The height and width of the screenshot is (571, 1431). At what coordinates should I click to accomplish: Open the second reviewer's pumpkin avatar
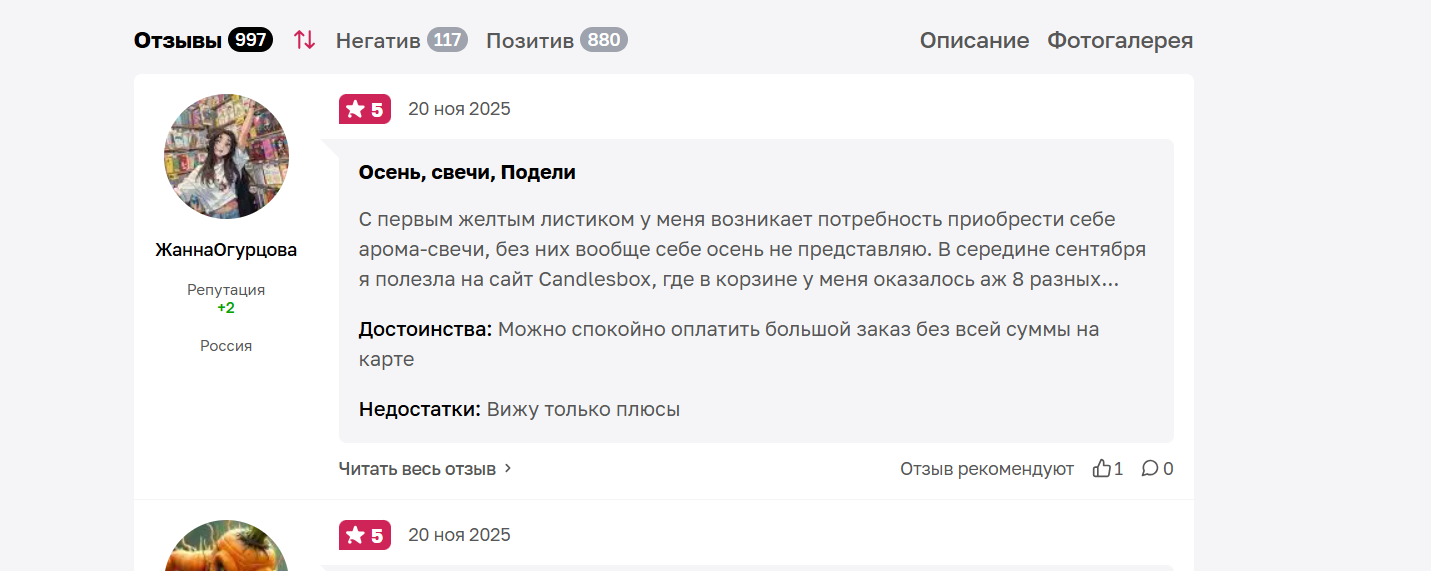click(226, 546)
